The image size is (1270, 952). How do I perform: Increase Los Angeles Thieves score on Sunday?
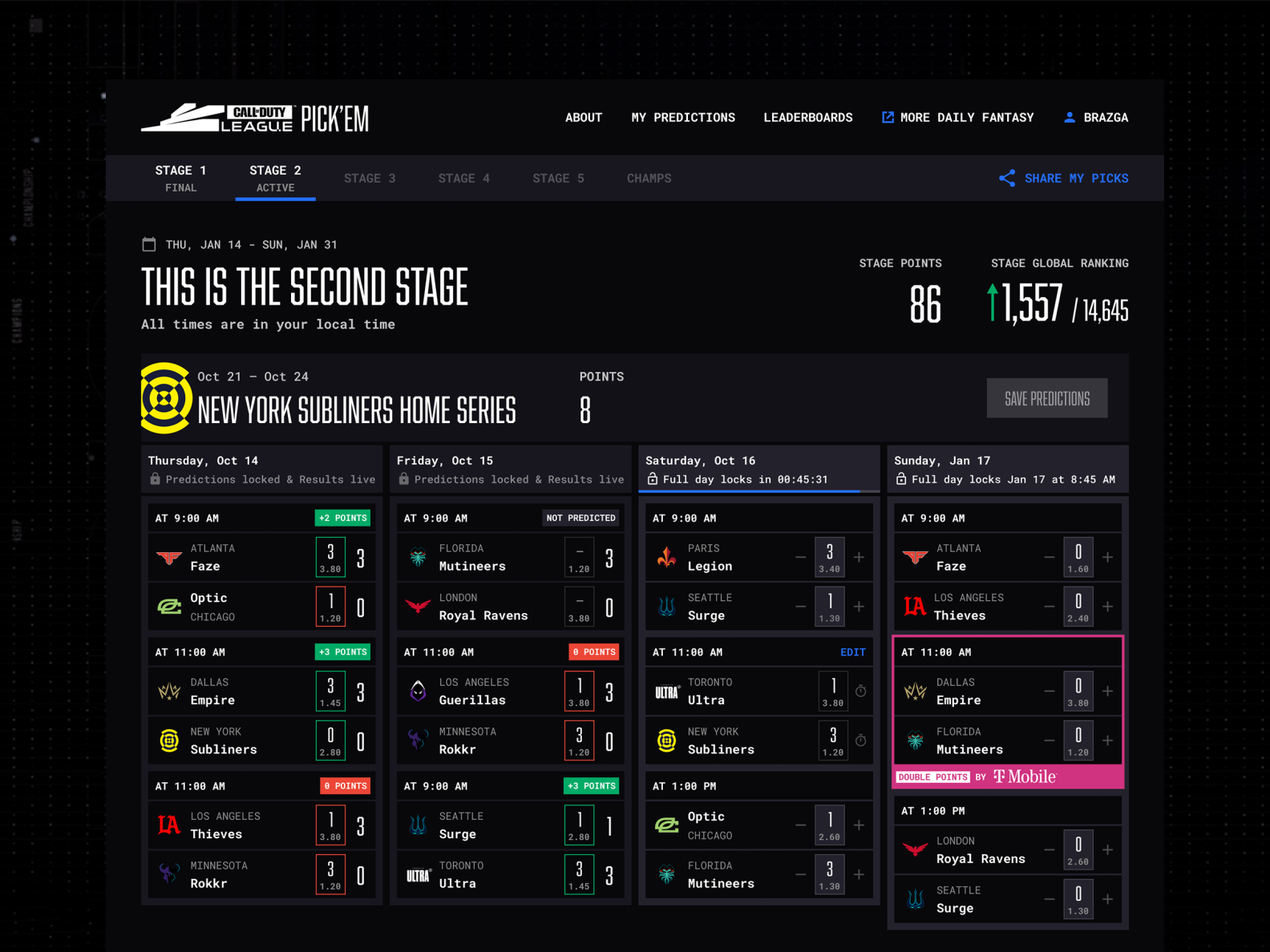pos(1108,607)
